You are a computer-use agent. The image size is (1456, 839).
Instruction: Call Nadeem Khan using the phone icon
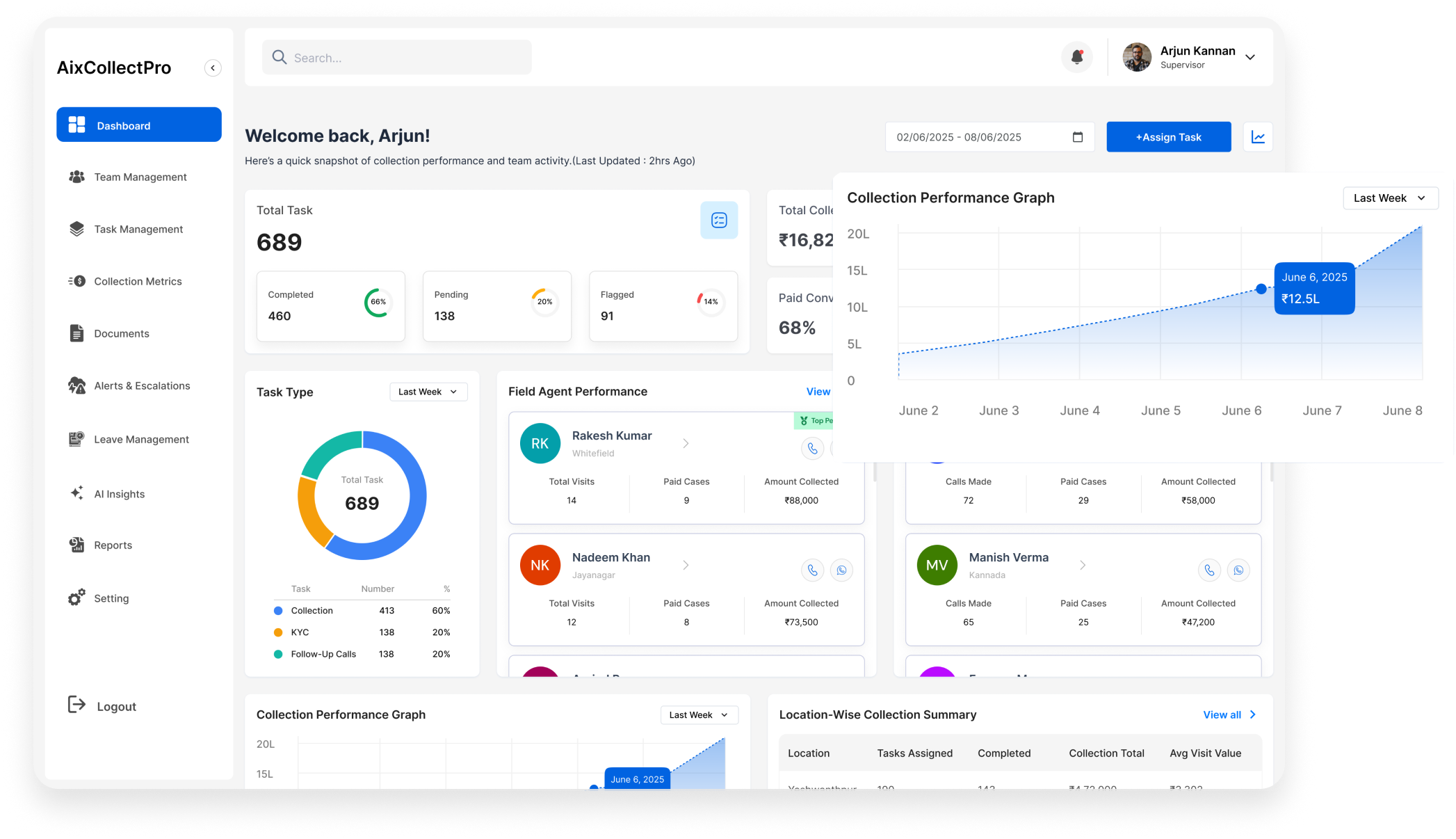pyautogui.click(x=812, y=570)
